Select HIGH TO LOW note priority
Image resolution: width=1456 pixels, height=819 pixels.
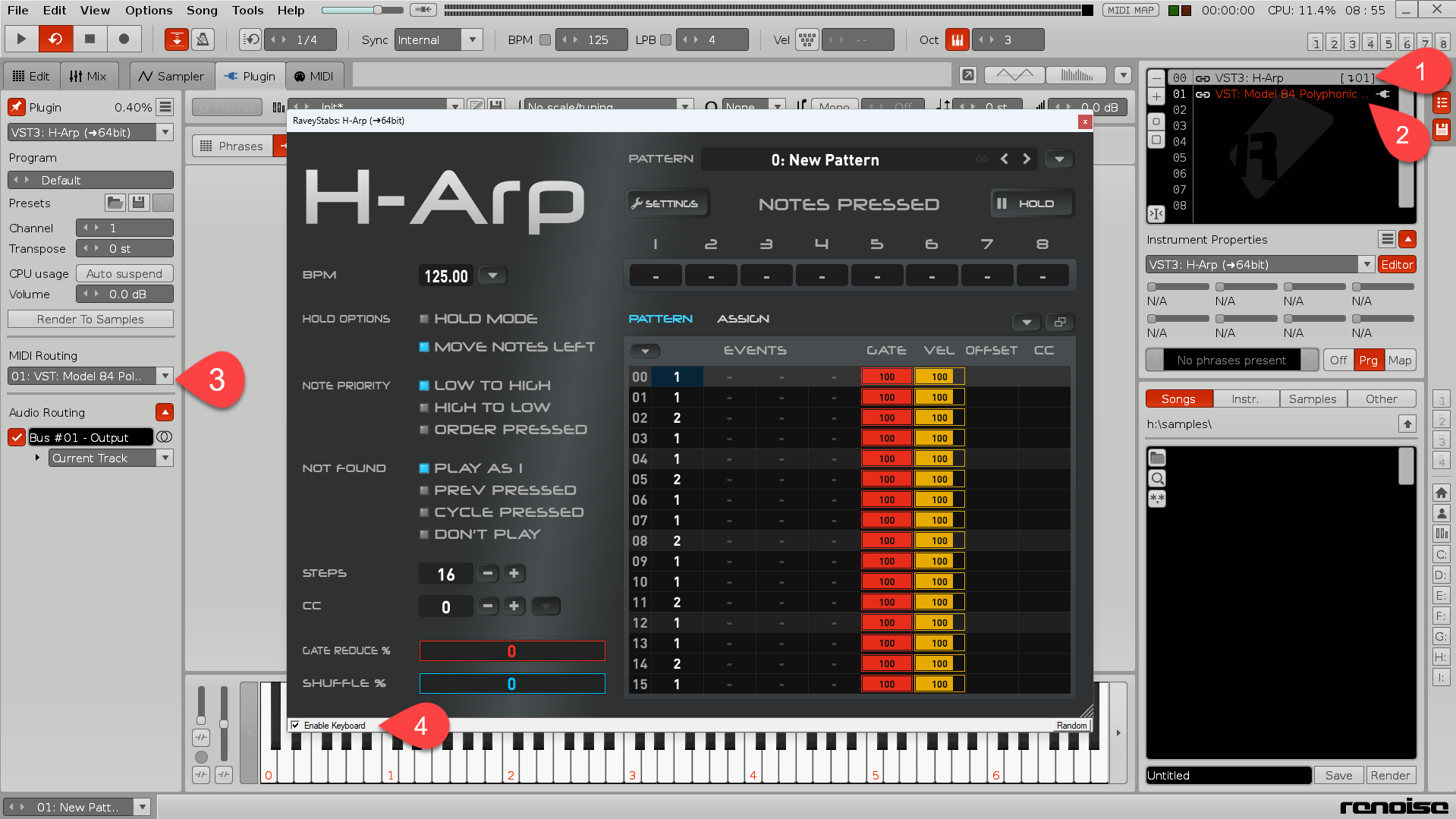(x=424, y=408)
